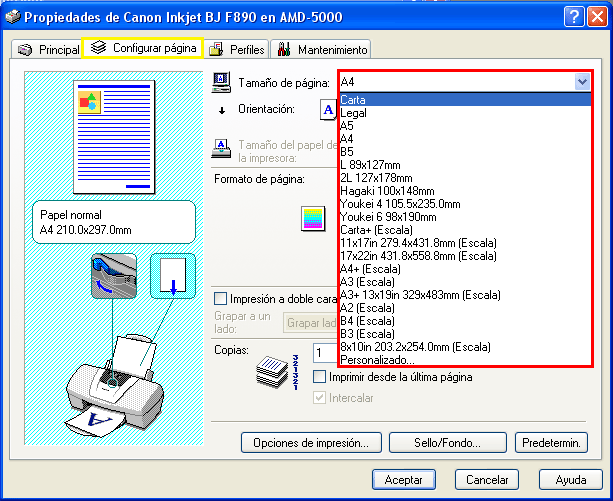613x501 pixels.
Task: Click the printer paper size icon
Action: pos(221,149)
